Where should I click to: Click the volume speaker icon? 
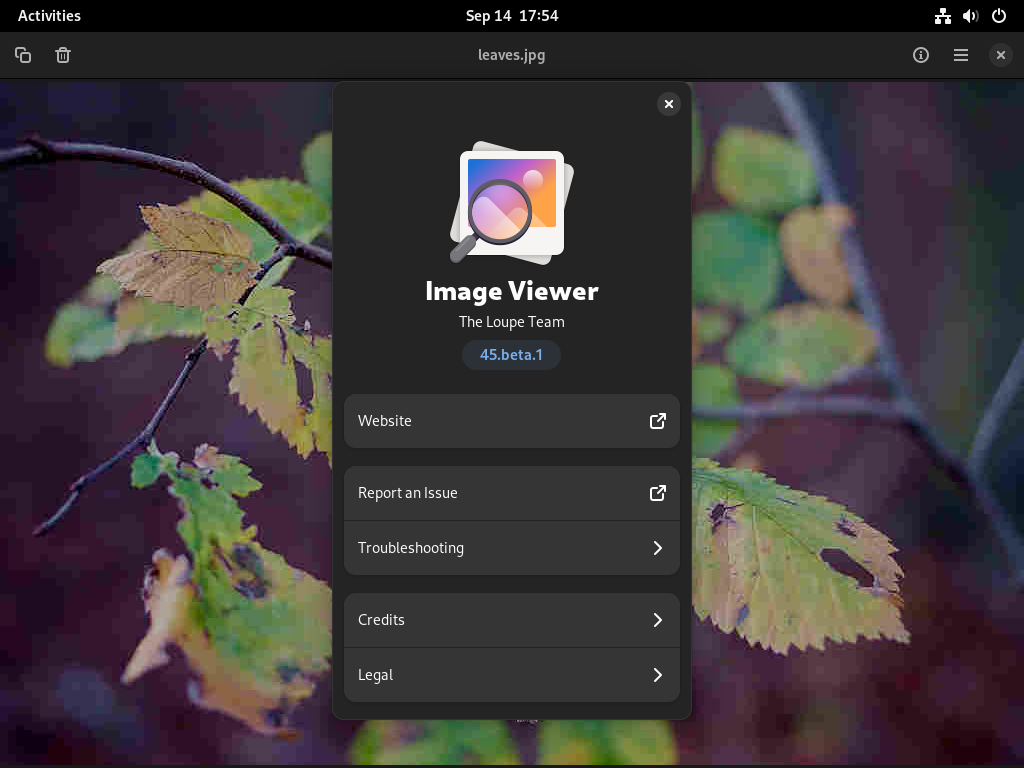tap(970, 16)
